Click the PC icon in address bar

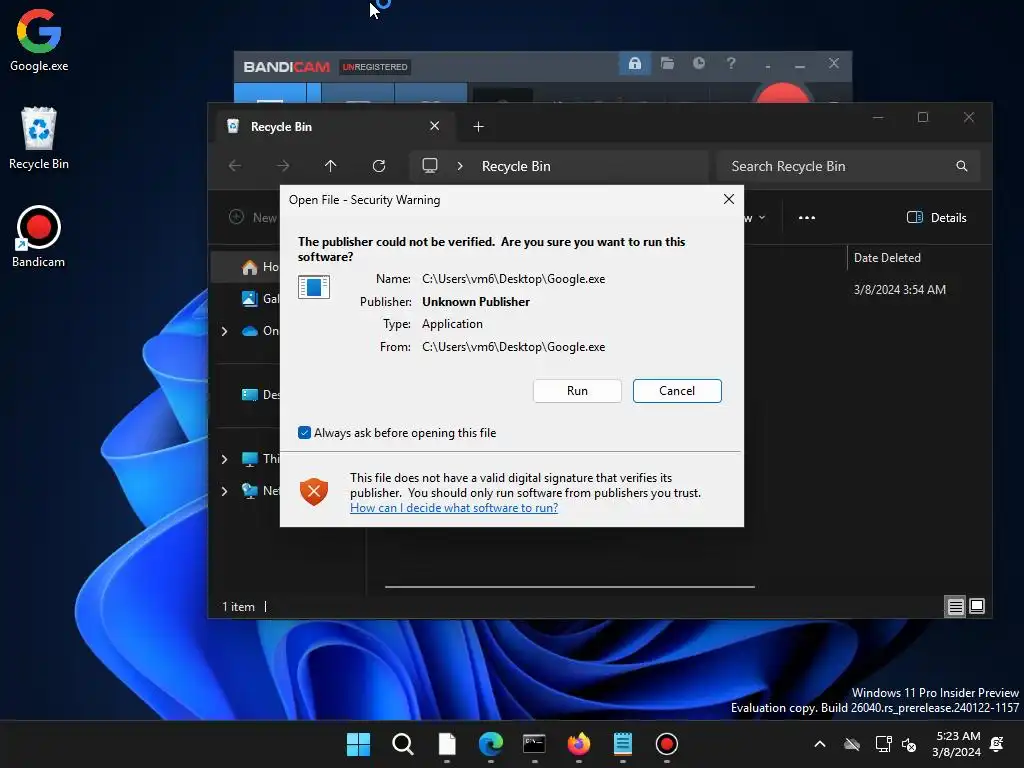430,166
